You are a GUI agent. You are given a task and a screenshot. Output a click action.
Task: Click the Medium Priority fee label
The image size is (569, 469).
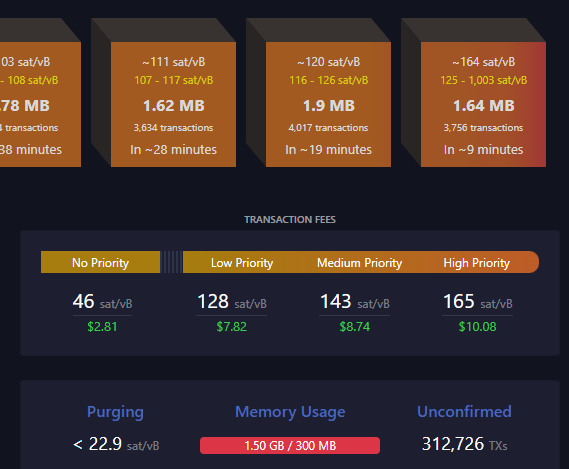[360, 262]
